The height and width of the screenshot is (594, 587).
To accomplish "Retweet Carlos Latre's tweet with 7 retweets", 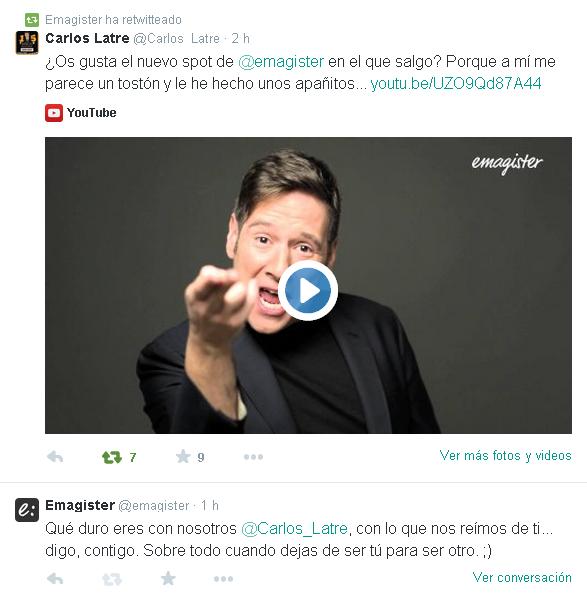I will [x=112, y=457].
